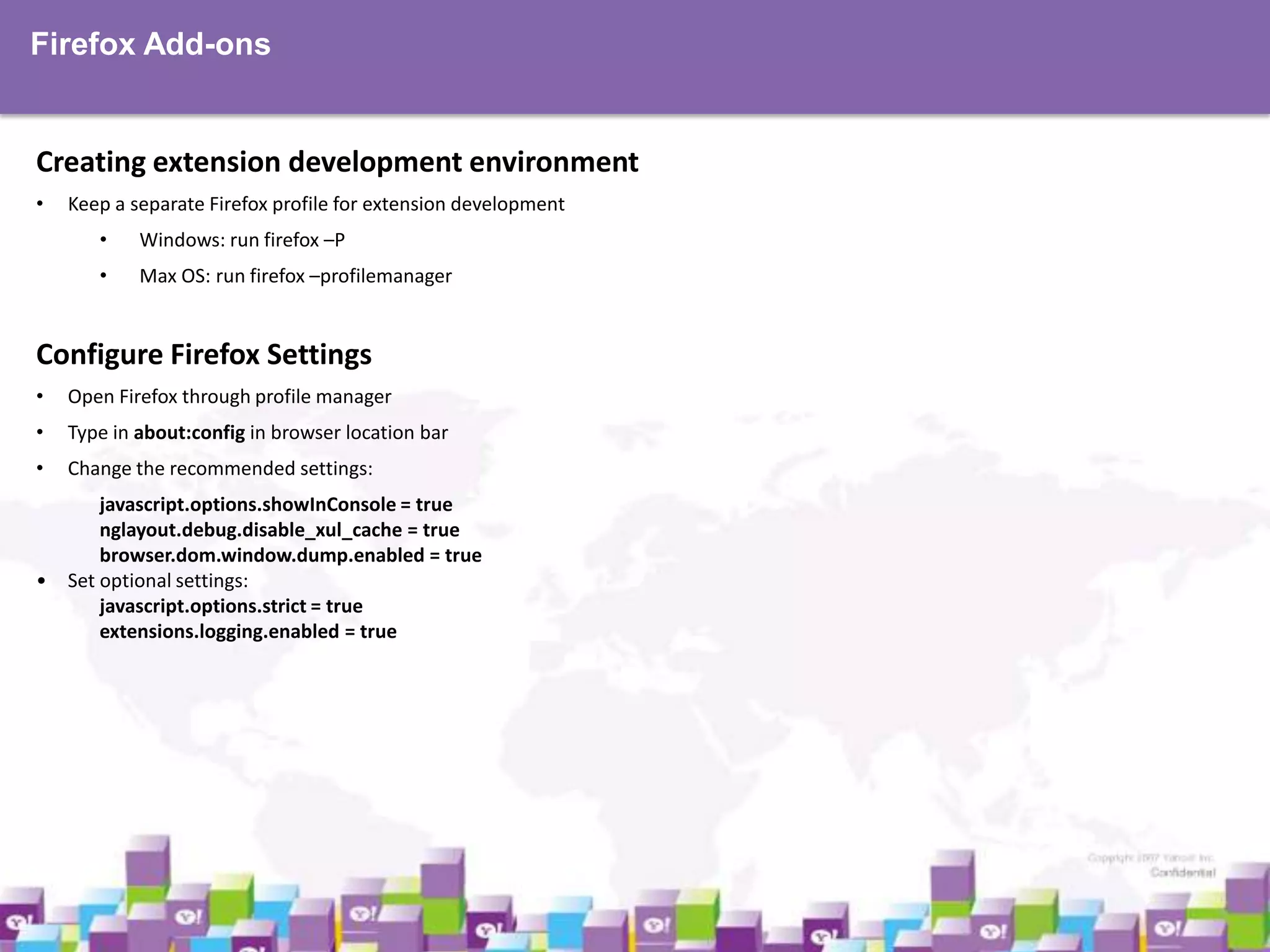Click 'javascript.options.showInConsole = true' line
Screen dimensions: 1270x952
(276, 505)
